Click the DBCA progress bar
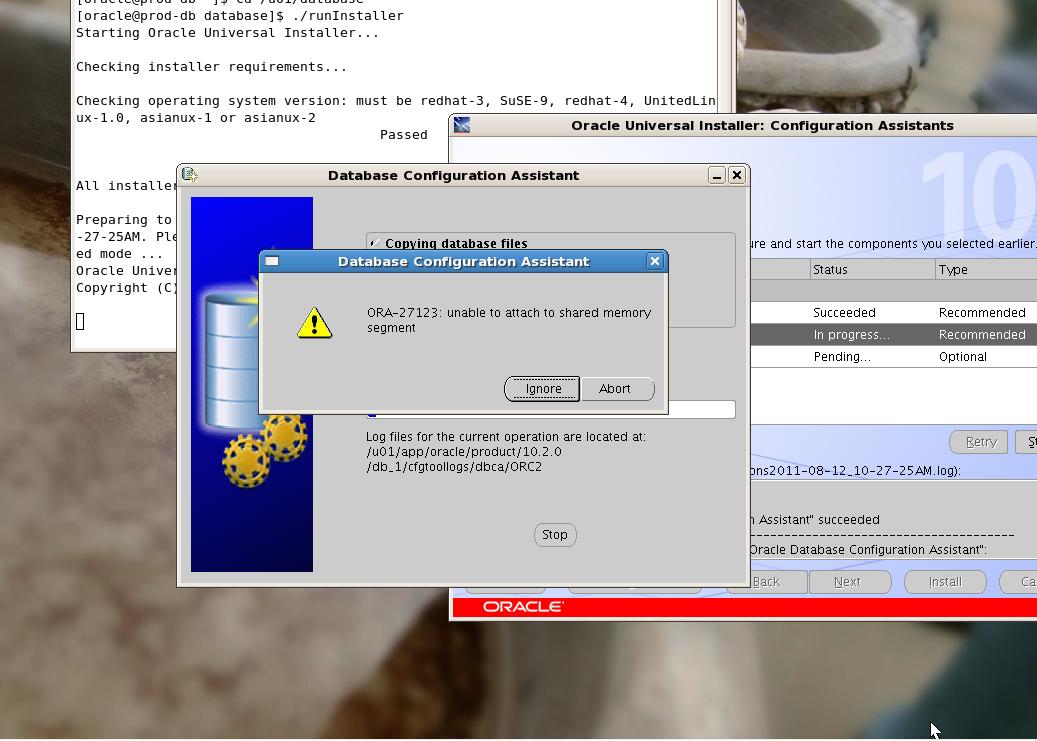 552,410
